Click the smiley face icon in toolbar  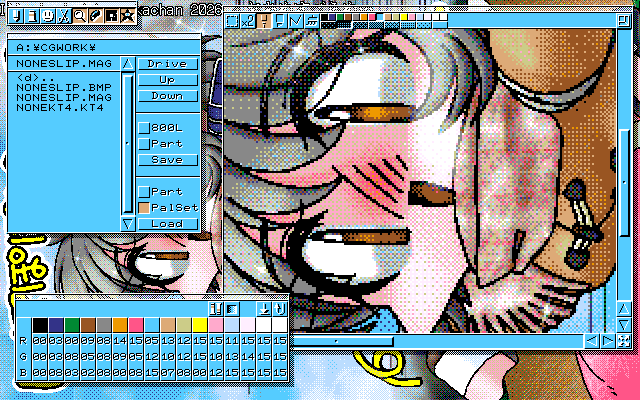click(47, 15)
